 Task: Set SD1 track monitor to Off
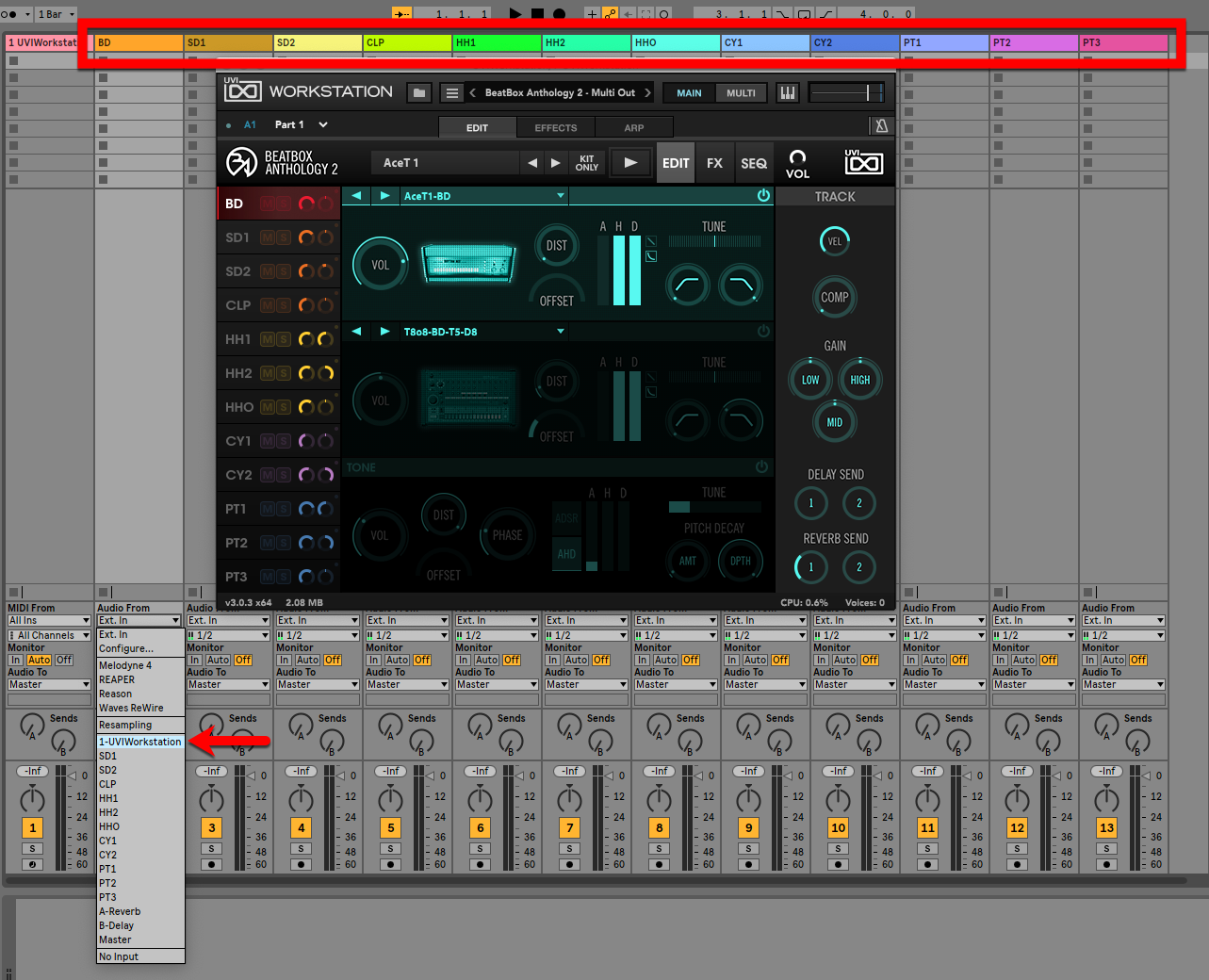[243, 660]
